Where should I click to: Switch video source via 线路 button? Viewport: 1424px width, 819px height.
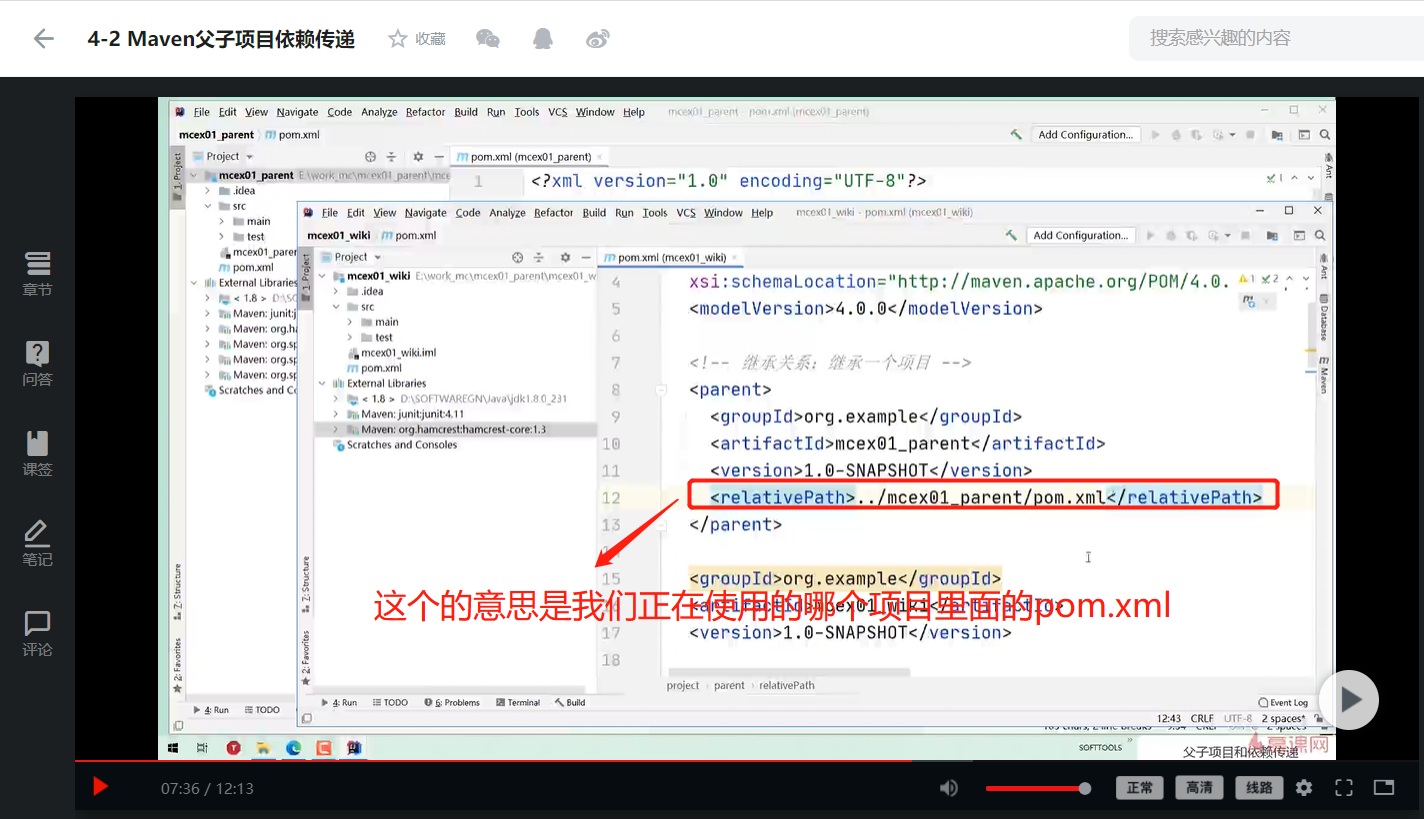(x=1260, y=788)
